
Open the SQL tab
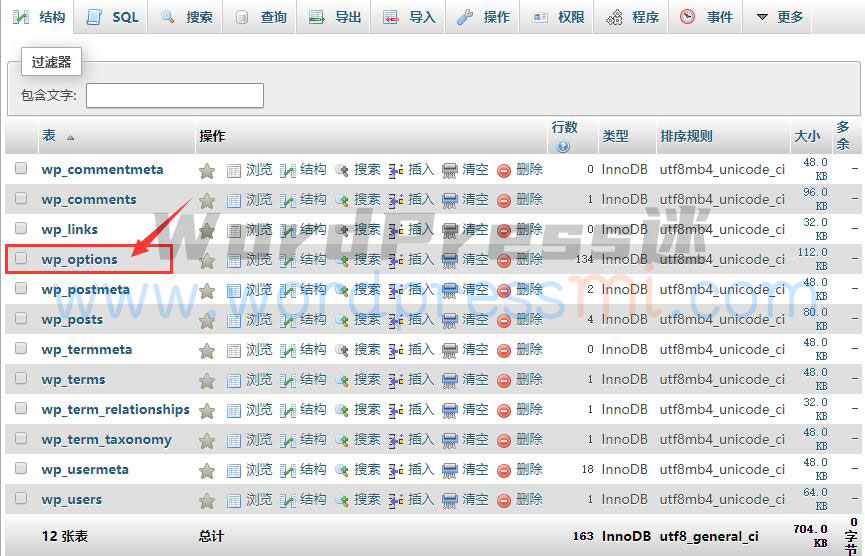point(111,17)
